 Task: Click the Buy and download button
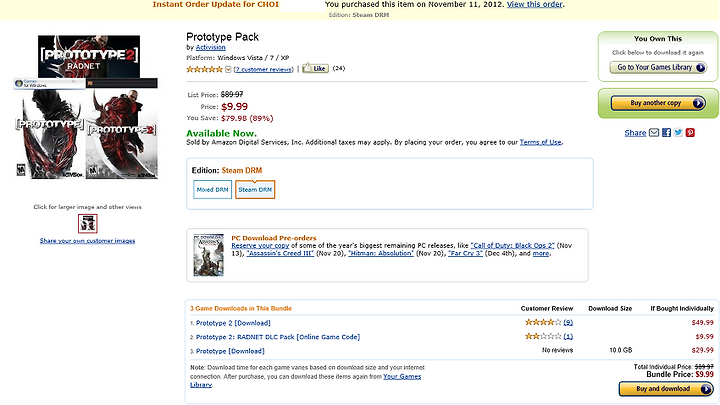(665, 389)
